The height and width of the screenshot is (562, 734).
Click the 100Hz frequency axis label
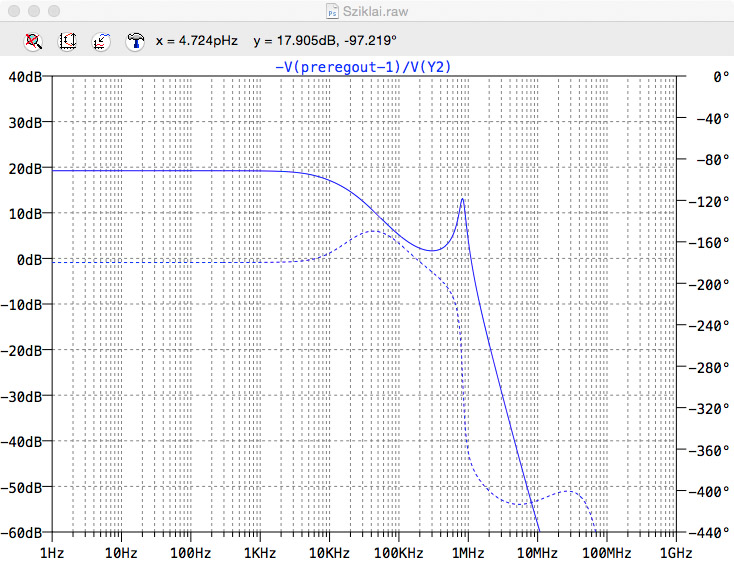point(190,553)
